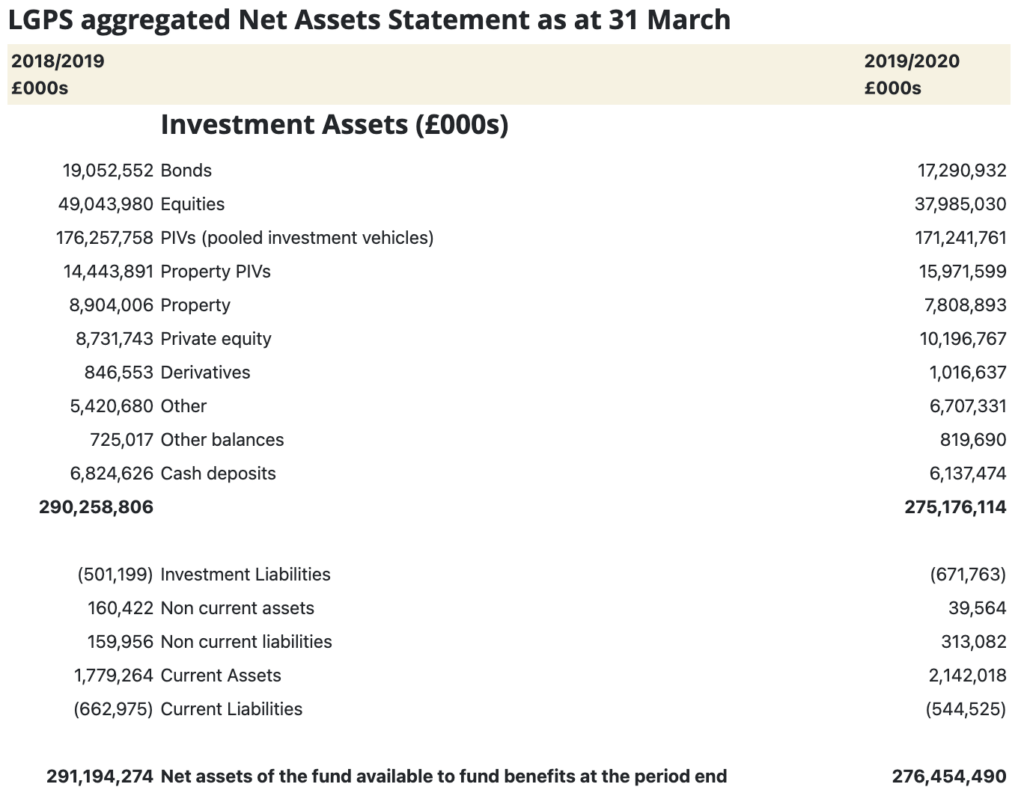Select the Investment Liabilities row label
This screenshot has width=1024, height=790.
tap(245, 575)
